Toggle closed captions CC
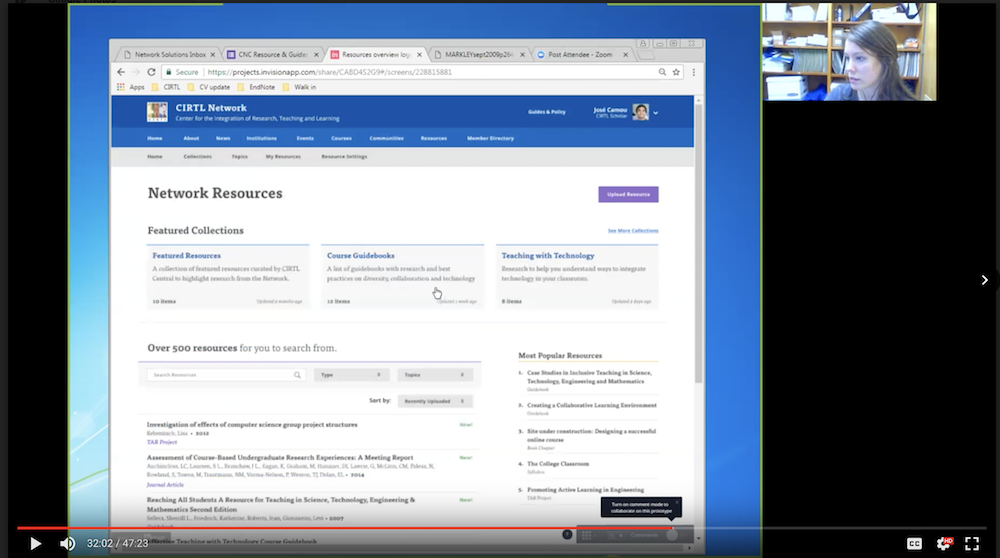 pos(914,543)
